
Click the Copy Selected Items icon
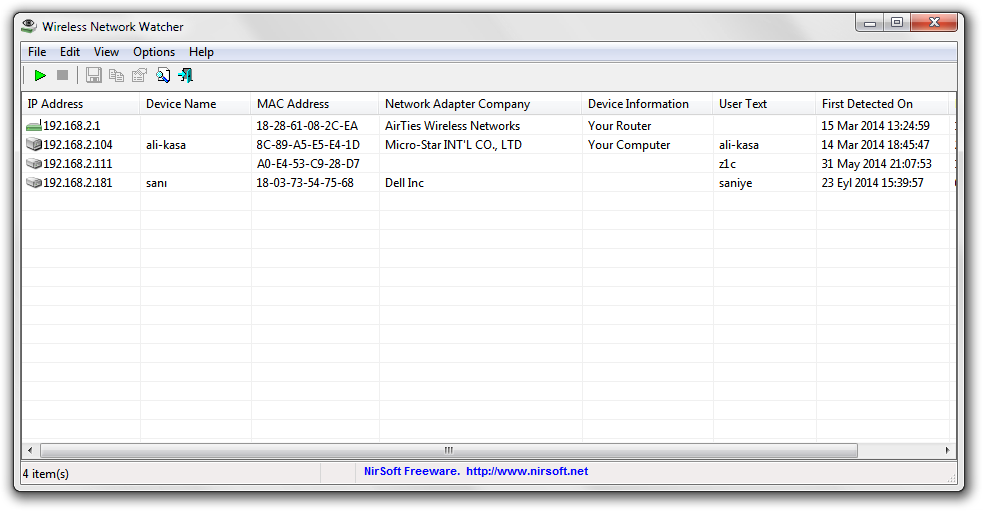click(x=117, y=75)
